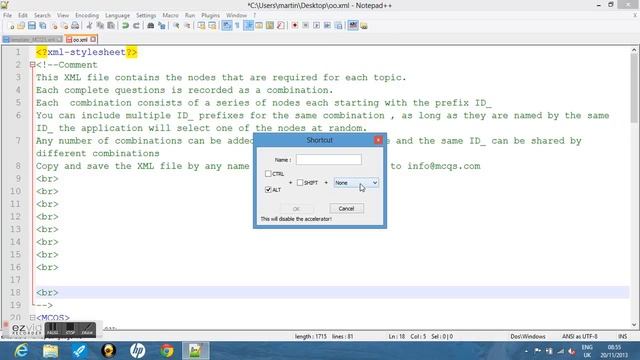Open the HP app from the taskbar
The width and height of the screenshot is (640, 360).
(138, 351)
